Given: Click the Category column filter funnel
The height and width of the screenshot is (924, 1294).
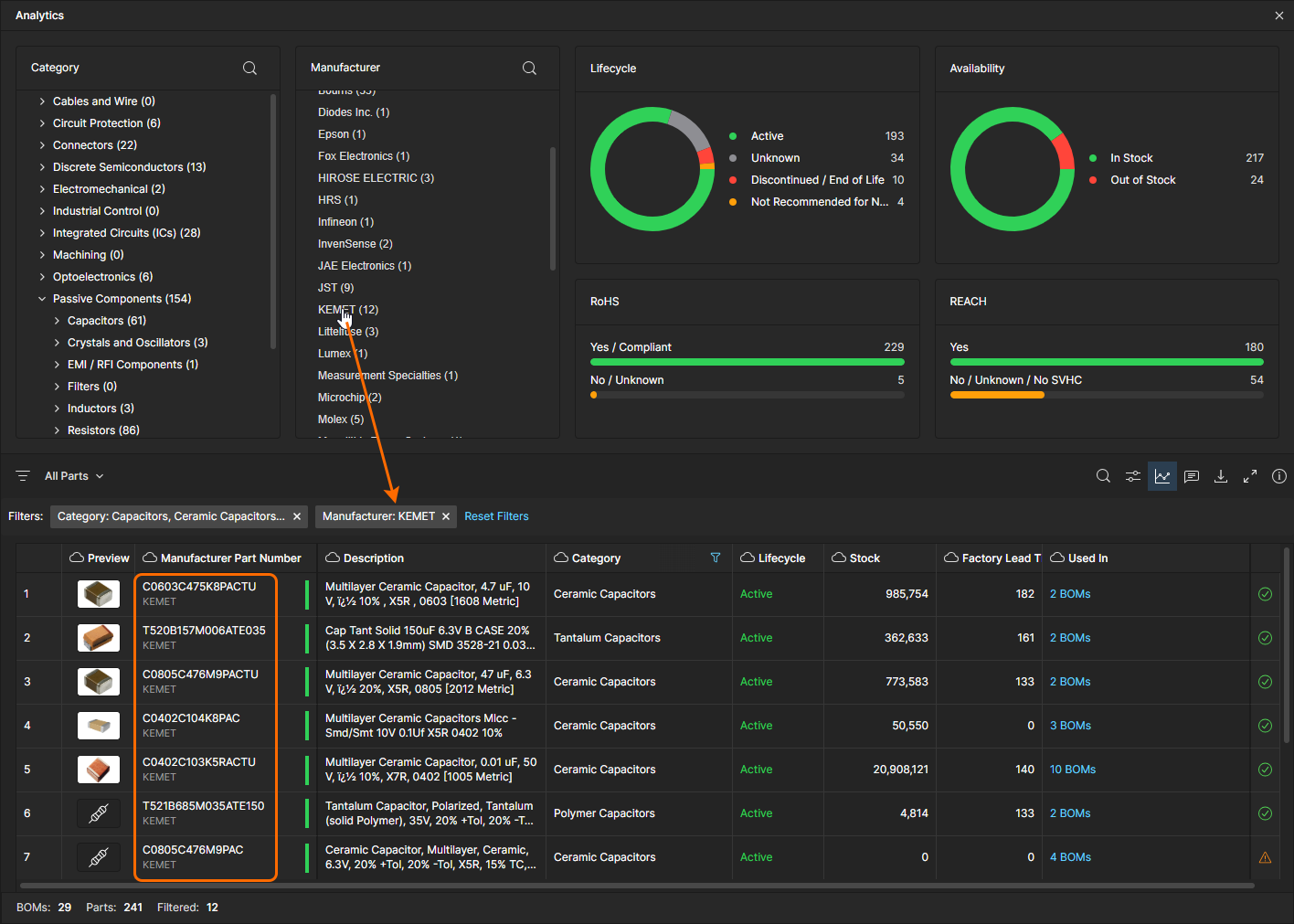Looking at the screenshot, I should point(716,558).
